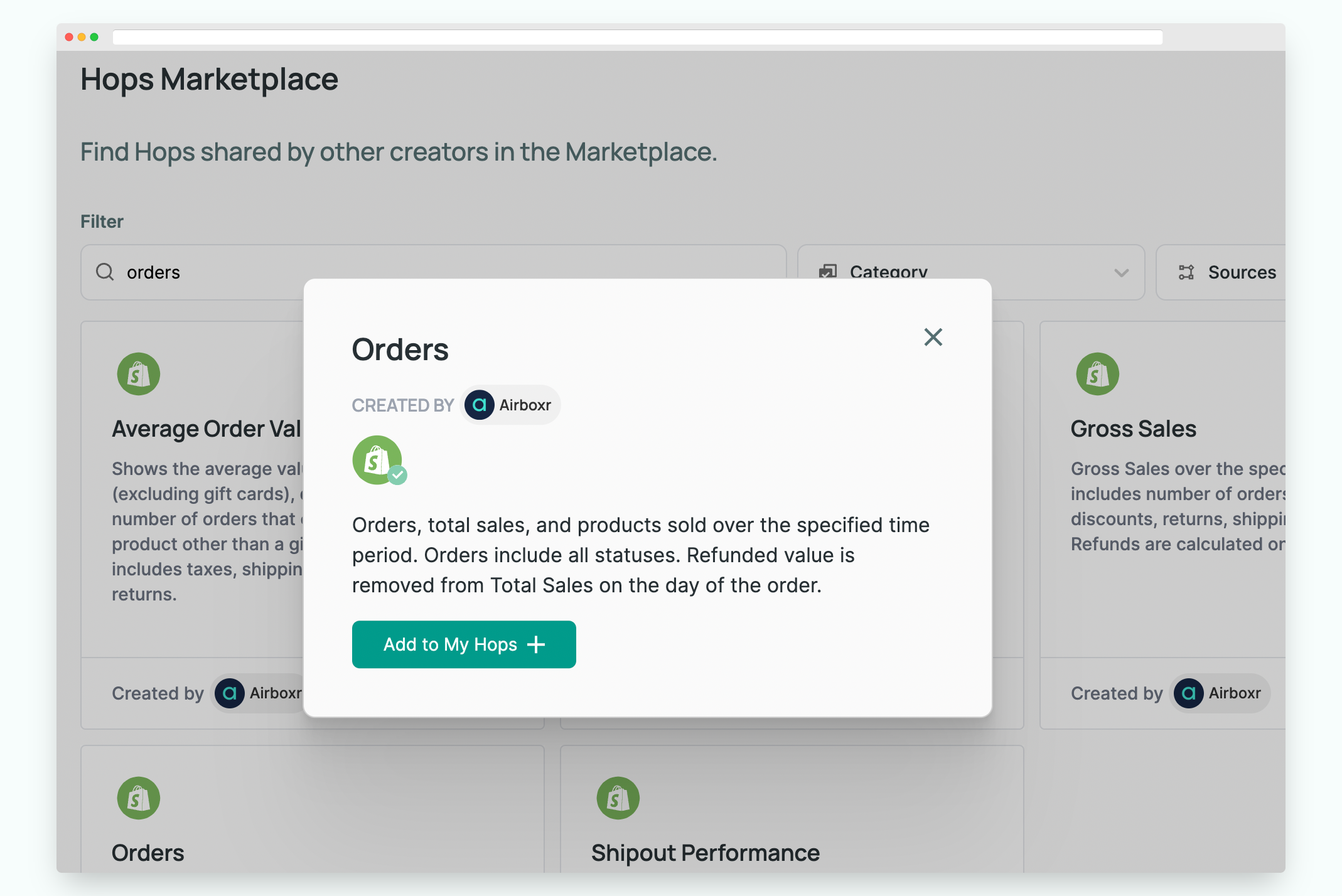The image size is (1342, 896).
Task: Click the Filter label
Action: (x=102, y=221)
